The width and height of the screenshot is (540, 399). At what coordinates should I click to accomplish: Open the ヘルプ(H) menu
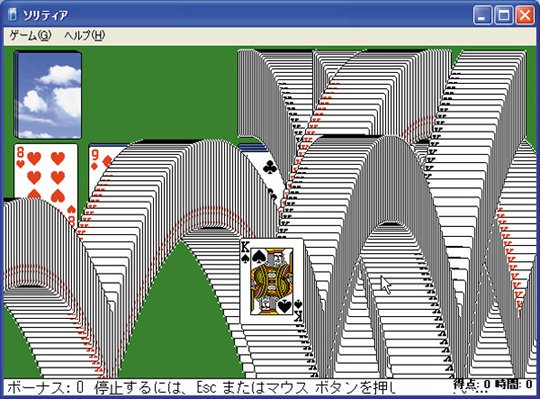coord(85,35)
